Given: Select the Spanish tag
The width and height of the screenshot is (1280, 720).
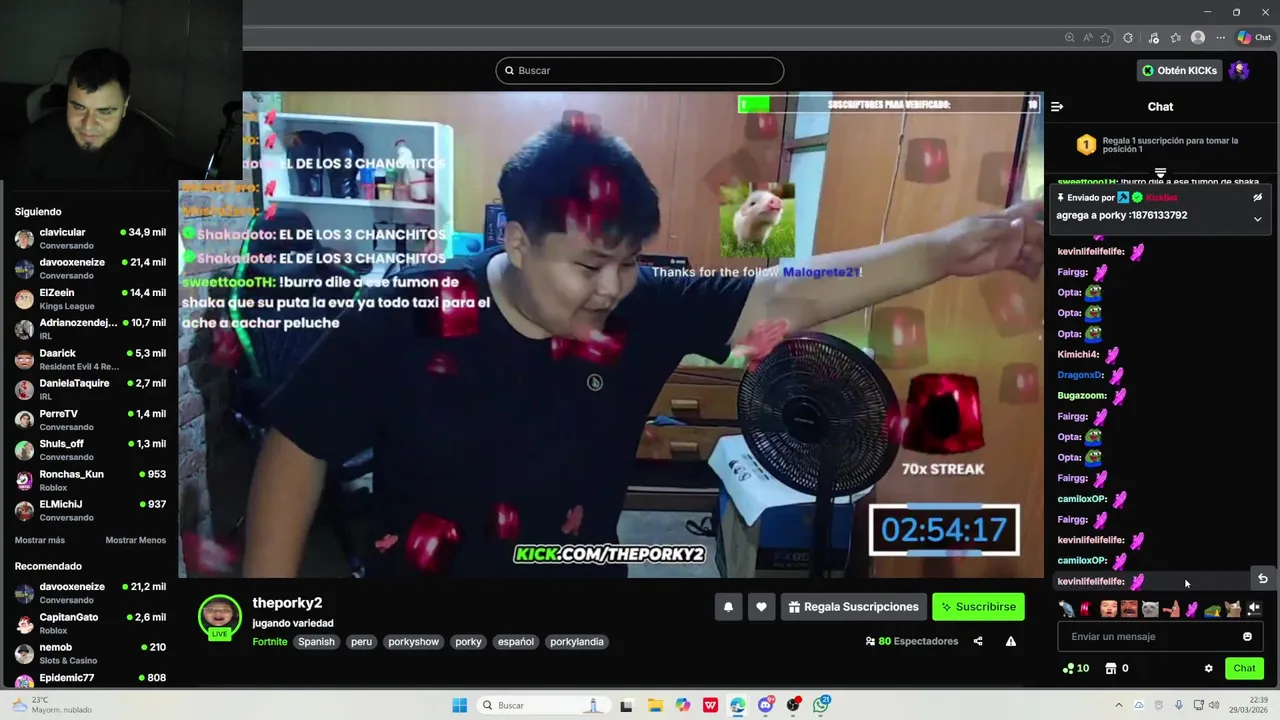Looking at the screenshot, I should (x=316, y=642).
